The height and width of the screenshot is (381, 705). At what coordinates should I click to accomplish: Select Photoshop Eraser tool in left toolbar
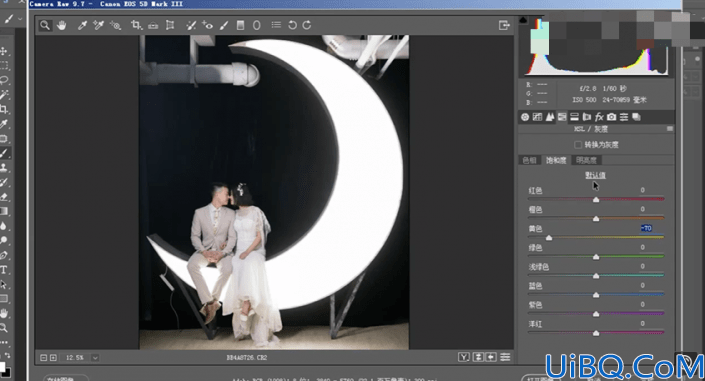(4, 197)
